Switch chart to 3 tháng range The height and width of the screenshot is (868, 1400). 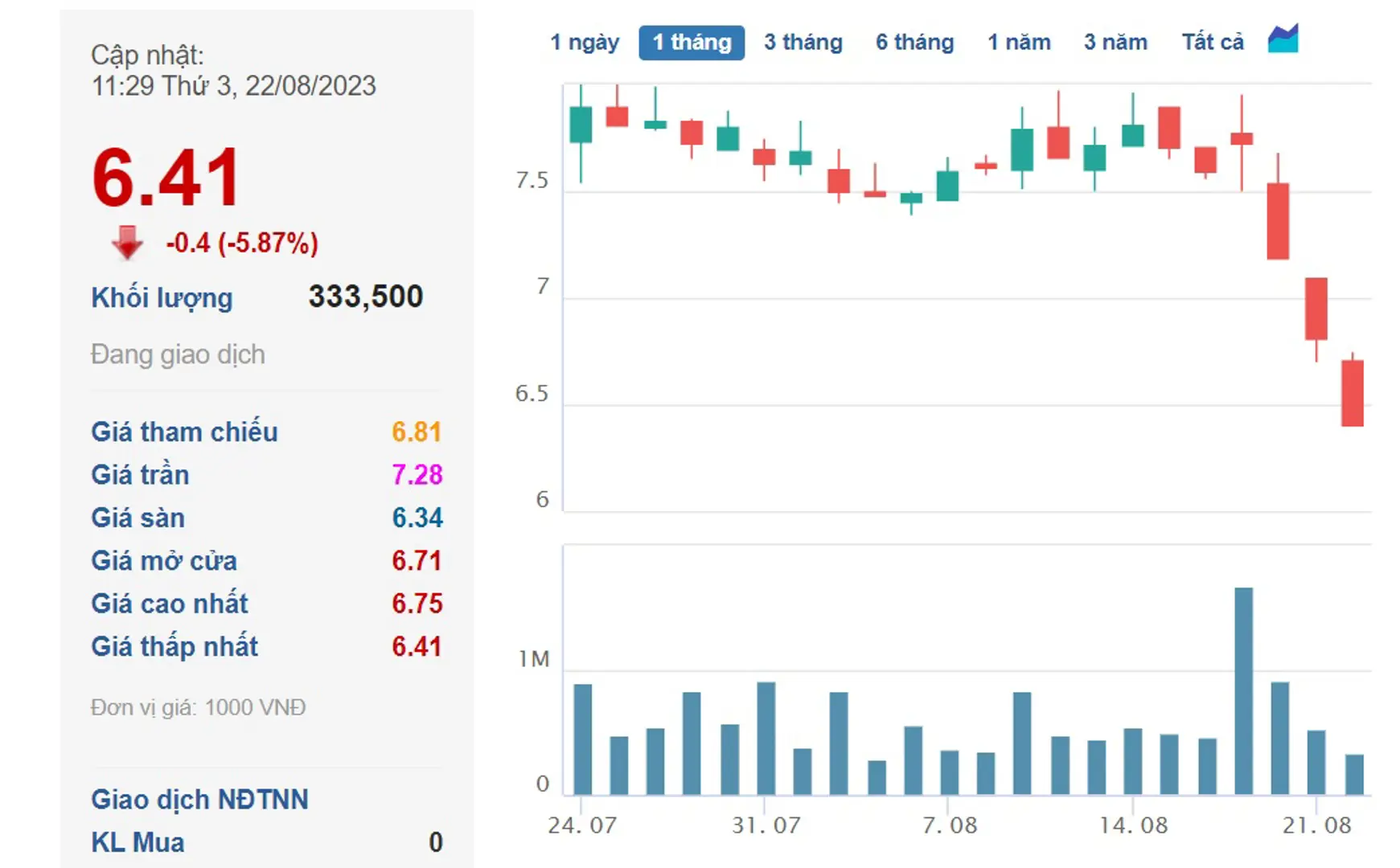803,43
